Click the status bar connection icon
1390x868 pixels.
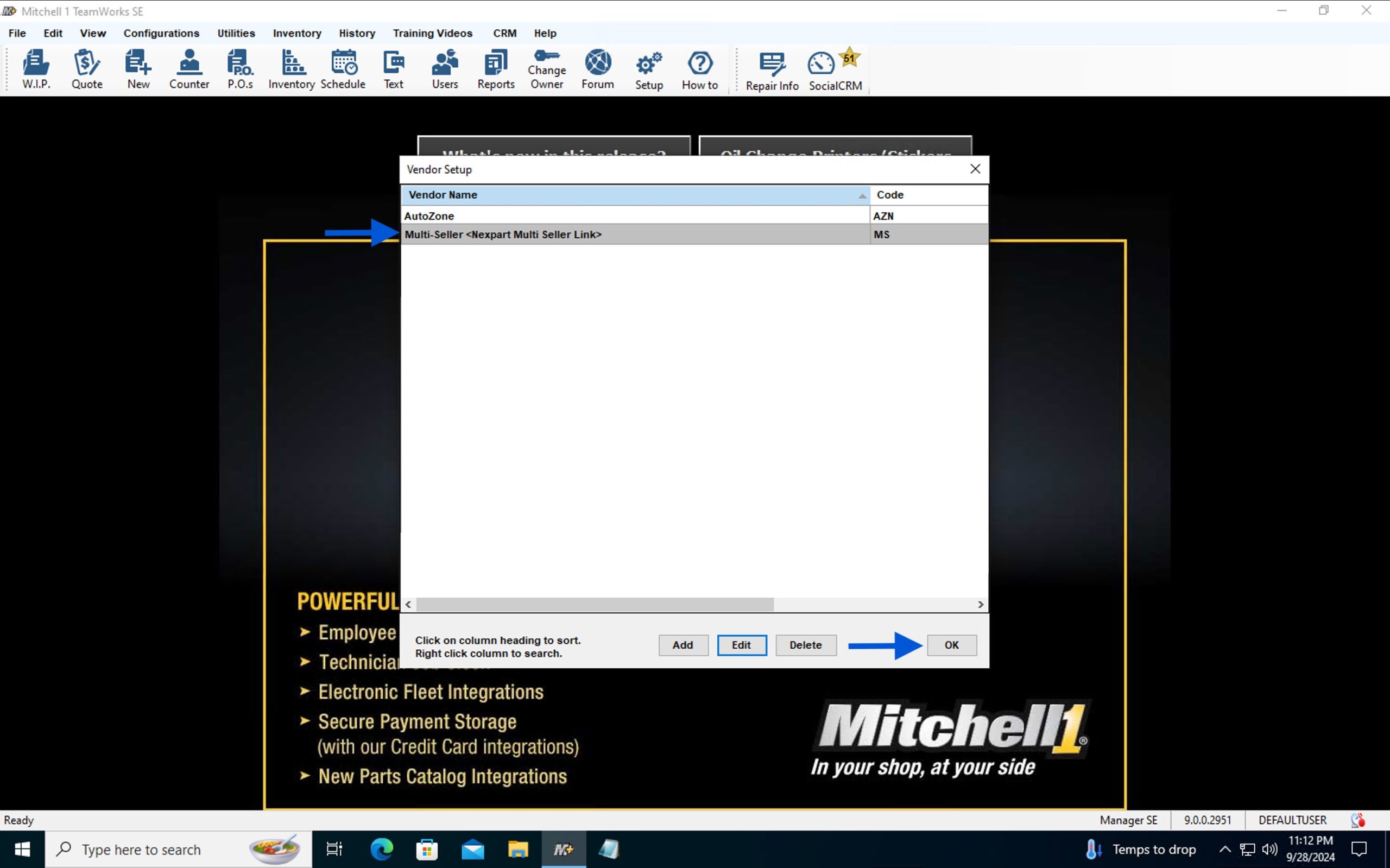pos(1358,820)
